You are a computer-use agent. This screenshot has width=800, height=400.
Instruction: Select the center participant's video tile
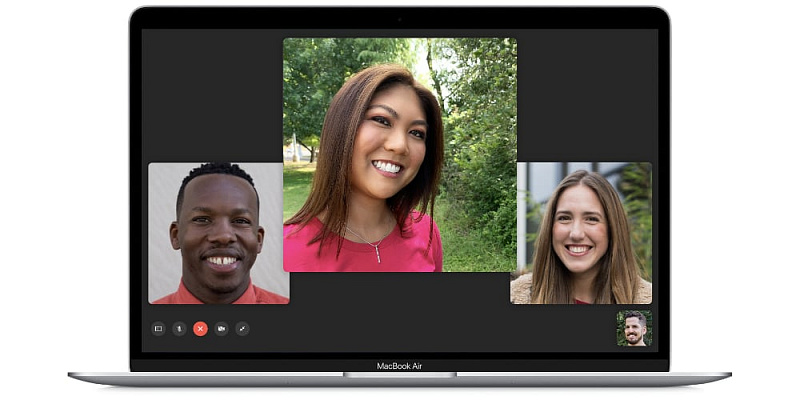[399, 155]
